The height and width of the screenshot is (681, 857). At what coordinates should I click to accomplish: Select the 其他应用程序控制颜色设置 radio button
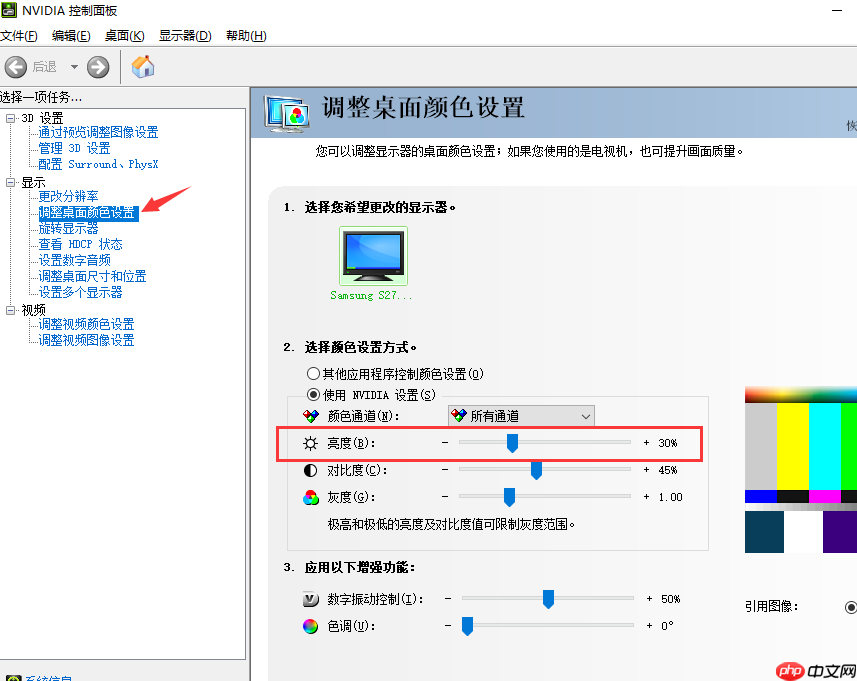point(312,373)
